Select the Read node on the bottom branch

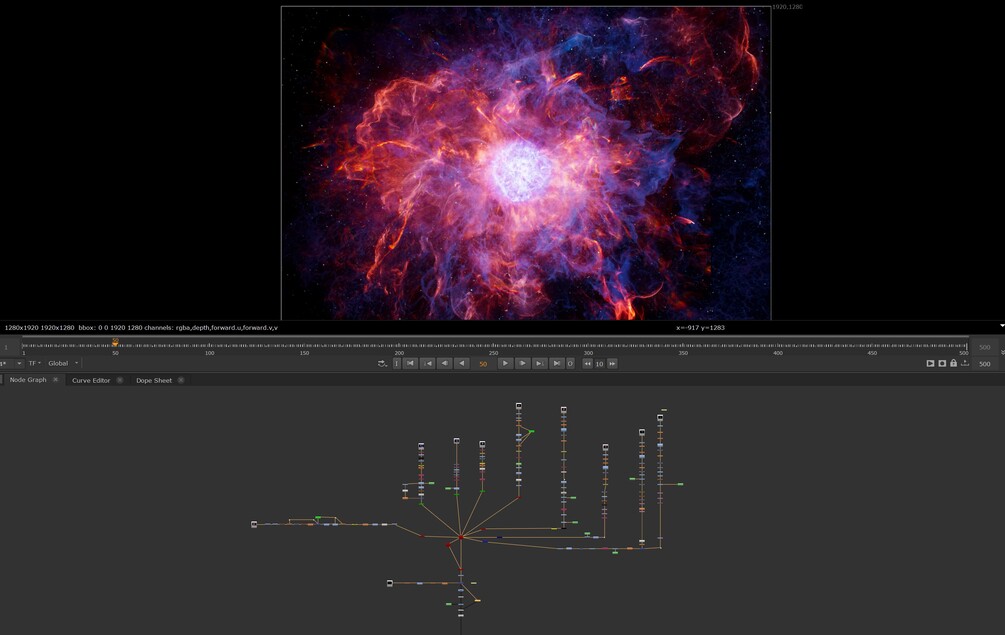click(x=390, y=583)
